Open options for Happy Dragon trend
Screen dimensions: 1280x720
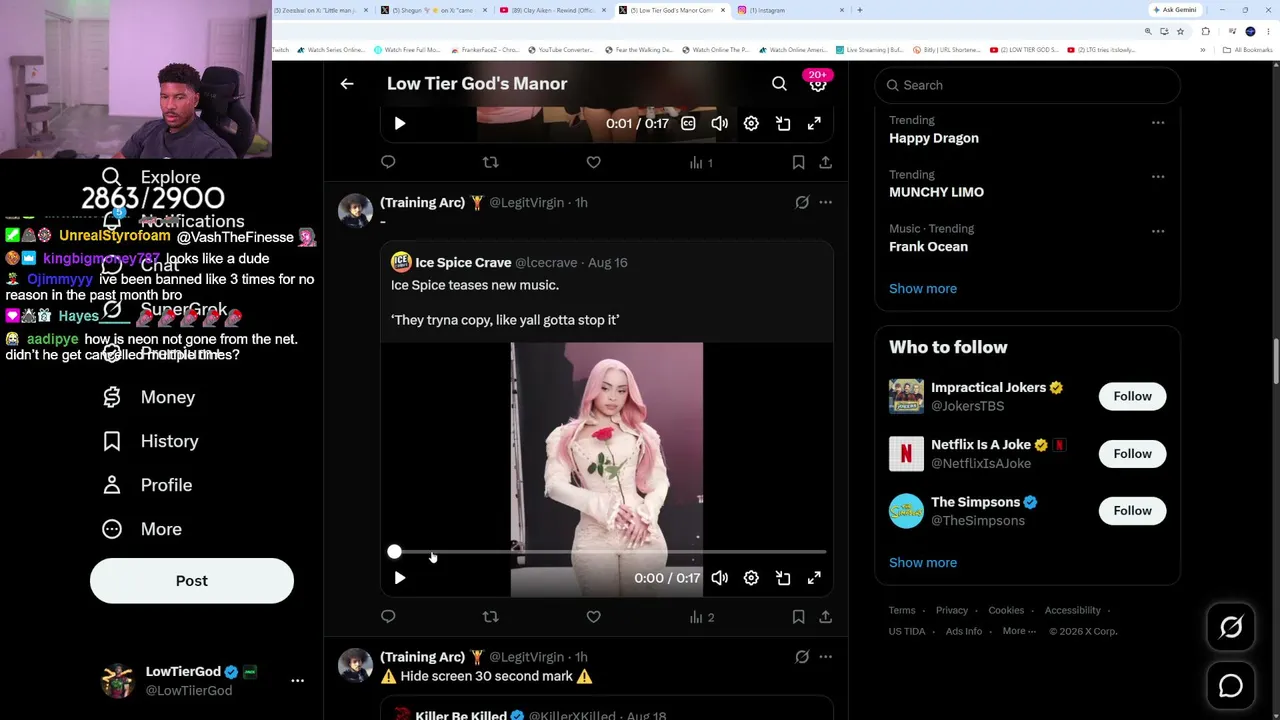tap(1158, 122)
